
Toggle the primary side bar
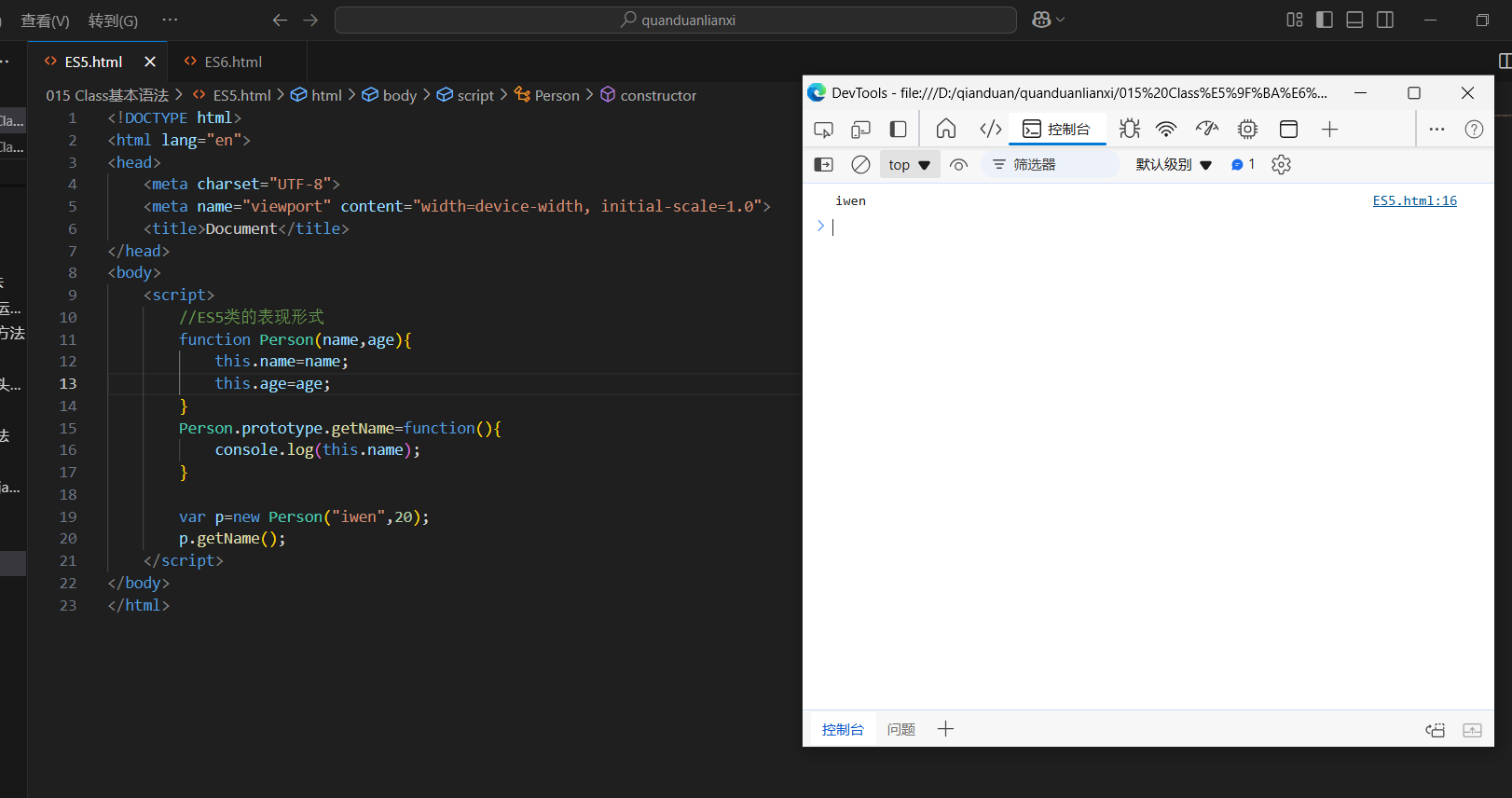[1325, 20]
